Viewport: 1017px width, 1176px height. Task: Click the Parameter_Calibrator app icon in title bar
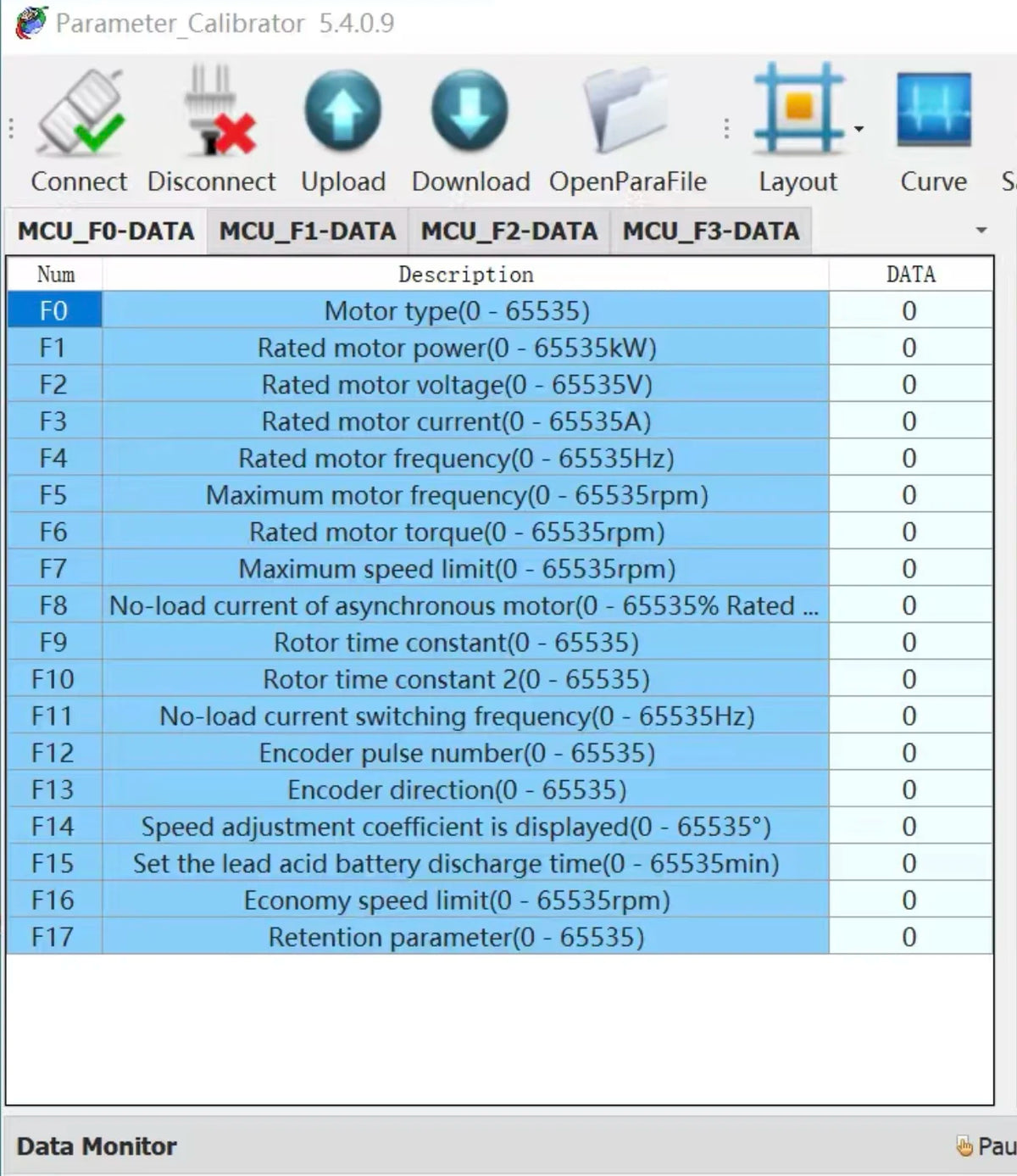tap(31, 22)
